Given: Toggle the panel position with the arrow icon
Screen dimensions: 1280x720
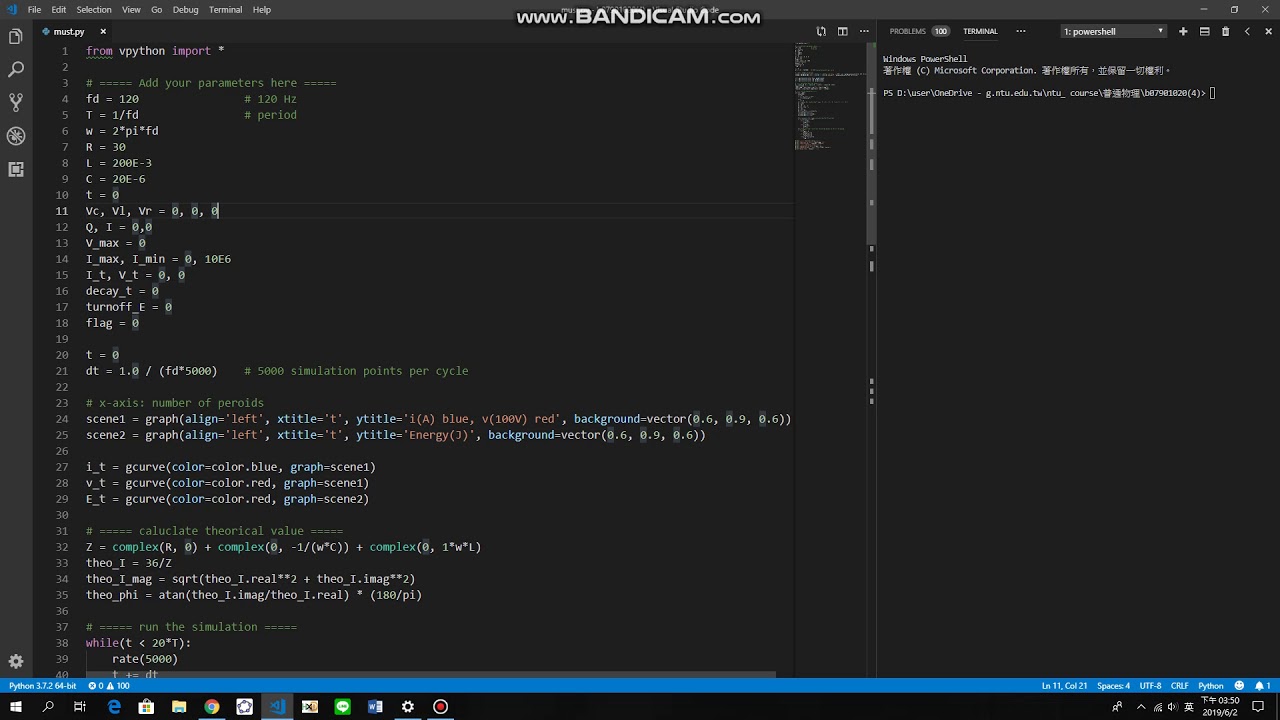Looking at the screenshot, I should [x=1247, y=31].
